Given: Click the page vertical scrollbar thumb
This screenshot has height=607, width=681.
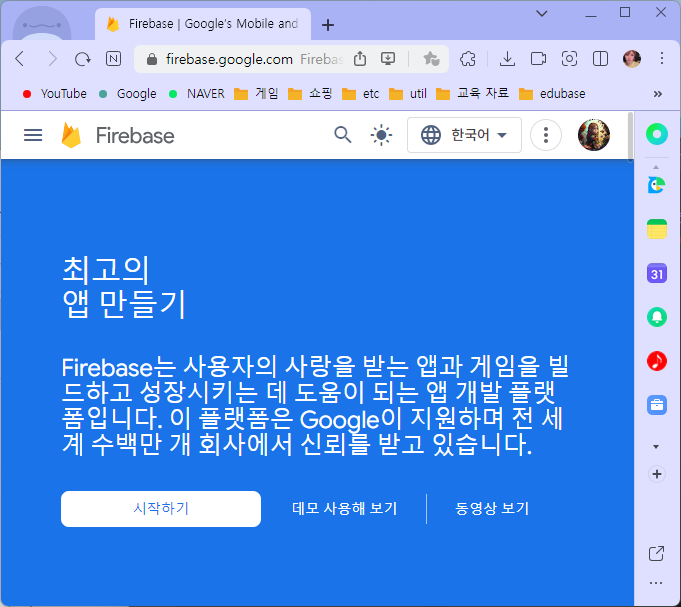Looking at the screenshot, I should (x=630, y=136).
